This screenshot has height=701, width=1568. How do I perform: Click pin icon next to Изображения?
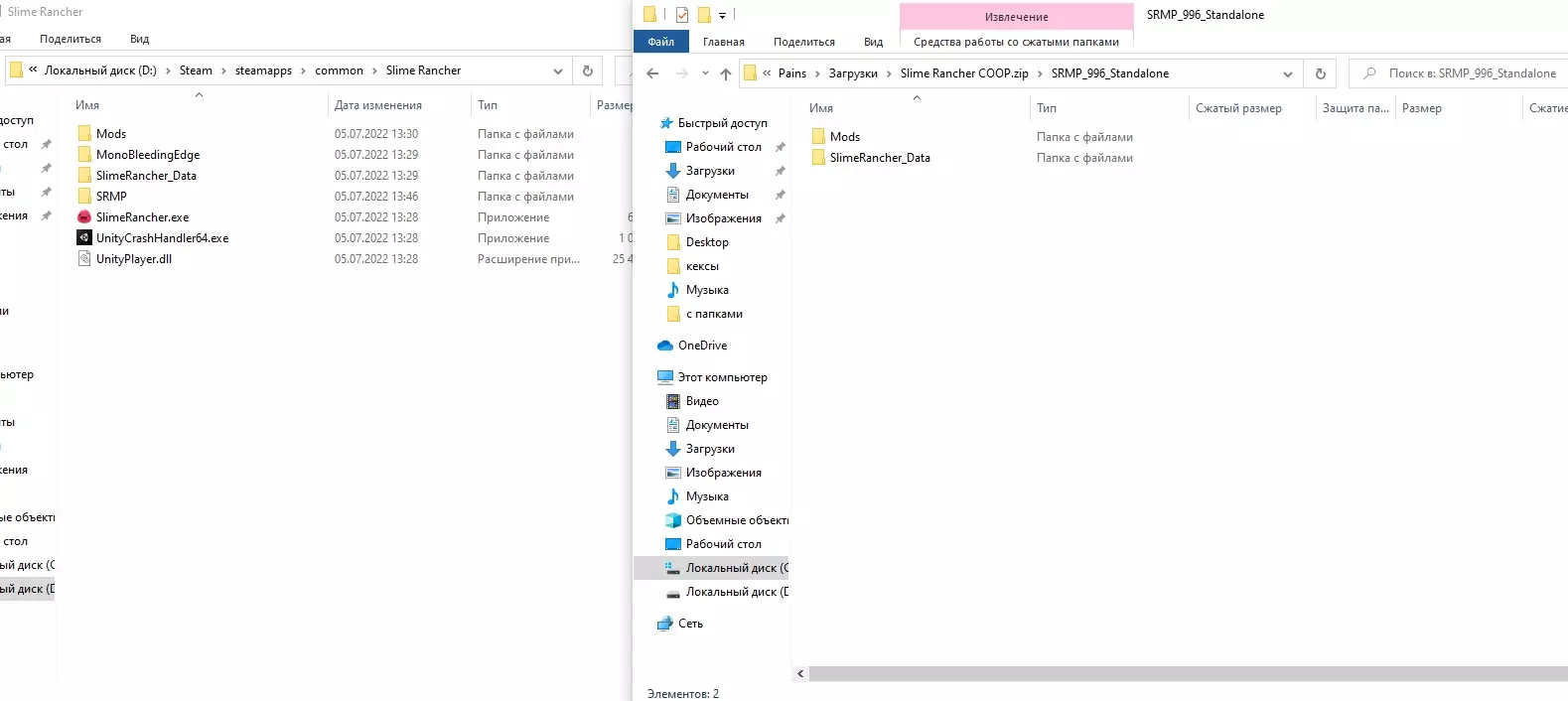tap(780, 218)
